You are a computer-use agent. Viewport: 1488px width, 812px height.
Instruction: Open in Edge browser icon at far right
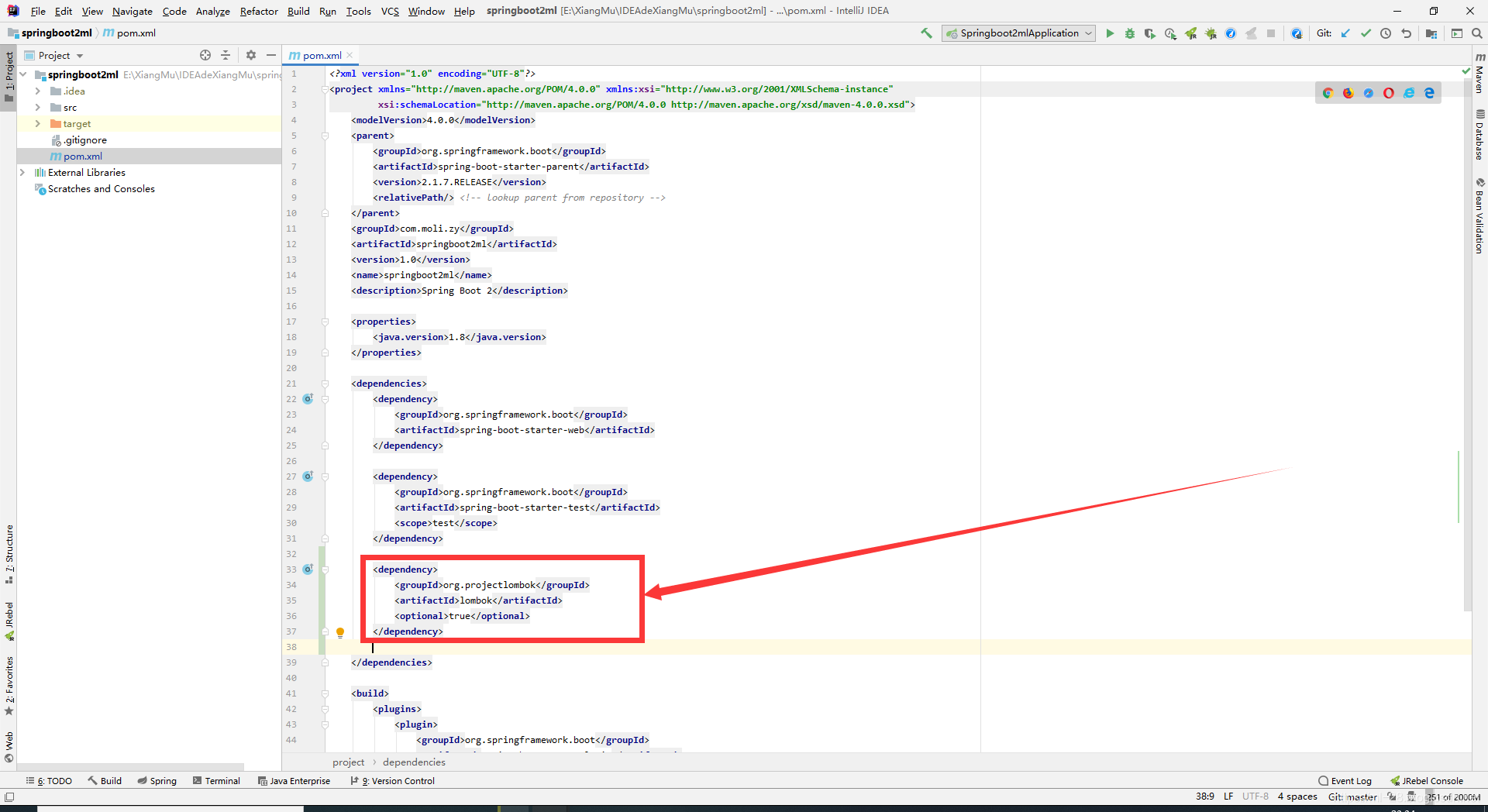pyautogui.click(x=1429, y=93)
